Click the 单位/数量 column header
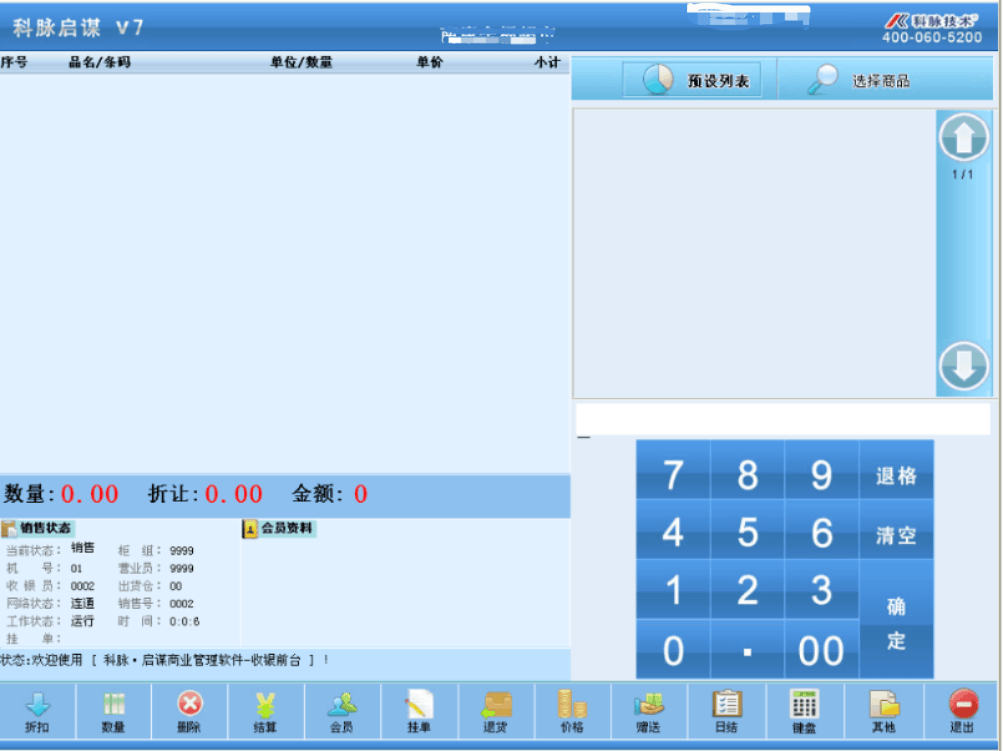Screen dimensions: 1003x751 coord(301,62)
